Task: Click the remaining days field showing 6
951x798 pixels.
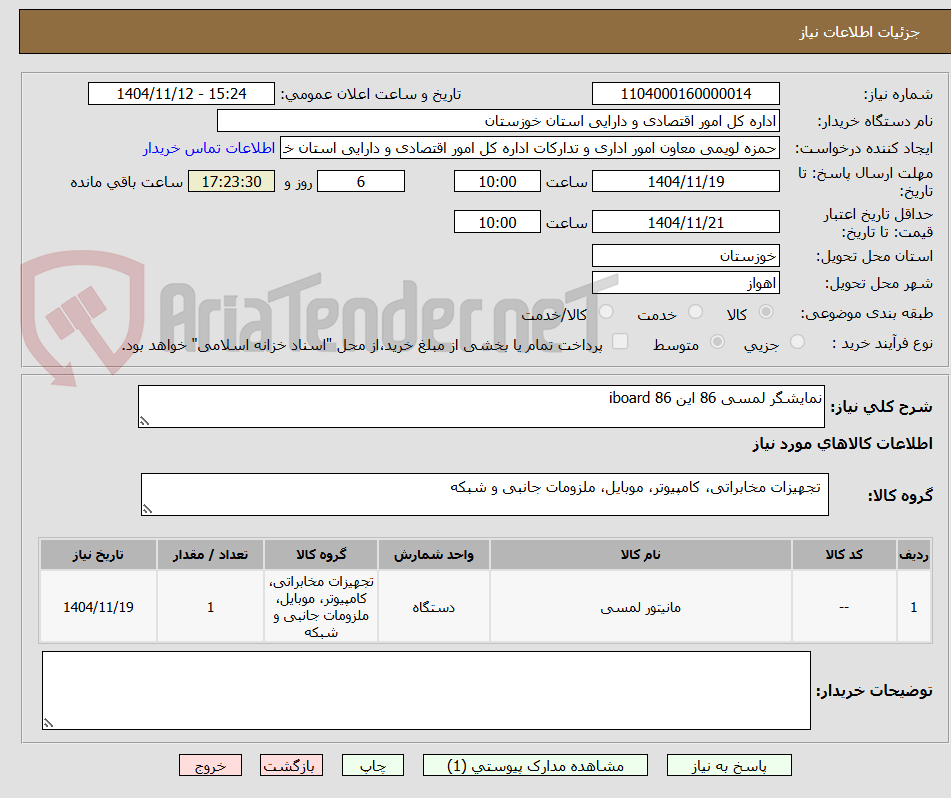Action: (x=361, y=181)
